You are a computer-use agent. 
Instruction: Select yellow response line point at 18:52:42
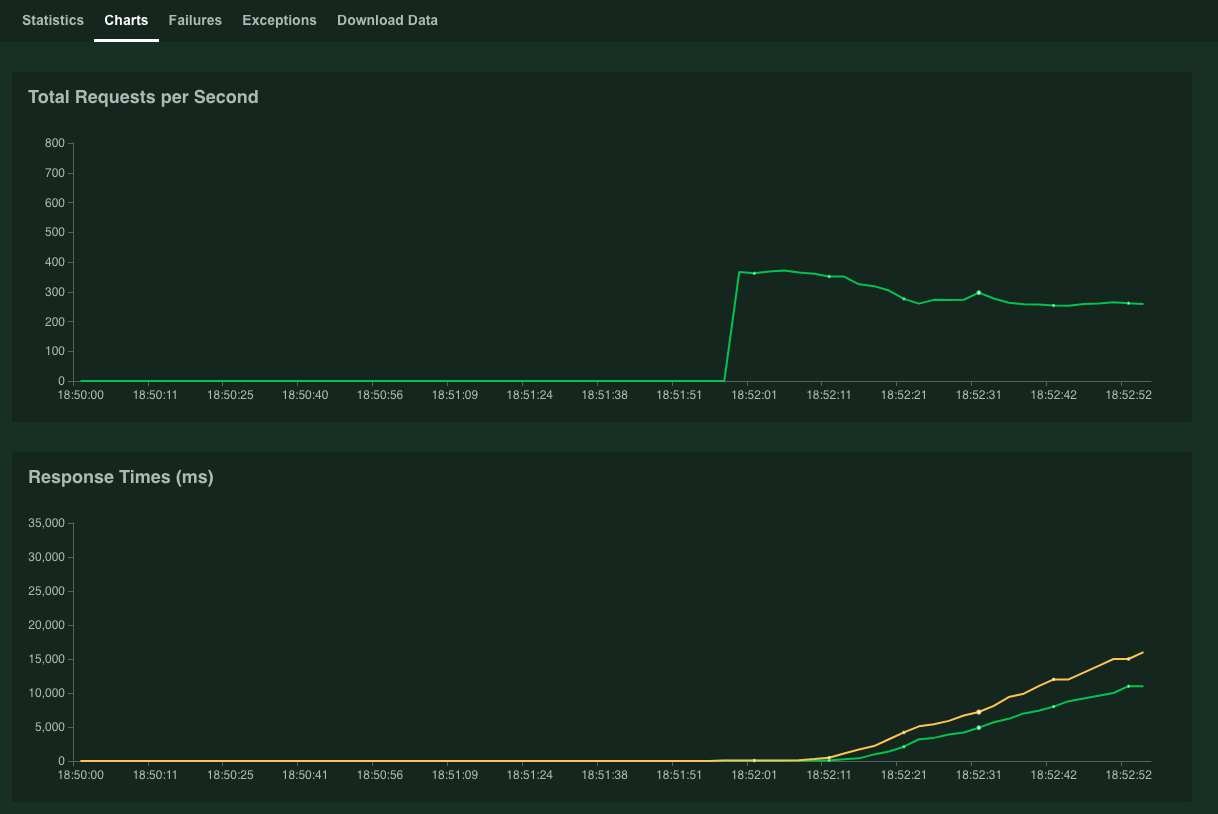click(x=1053, y=679)
